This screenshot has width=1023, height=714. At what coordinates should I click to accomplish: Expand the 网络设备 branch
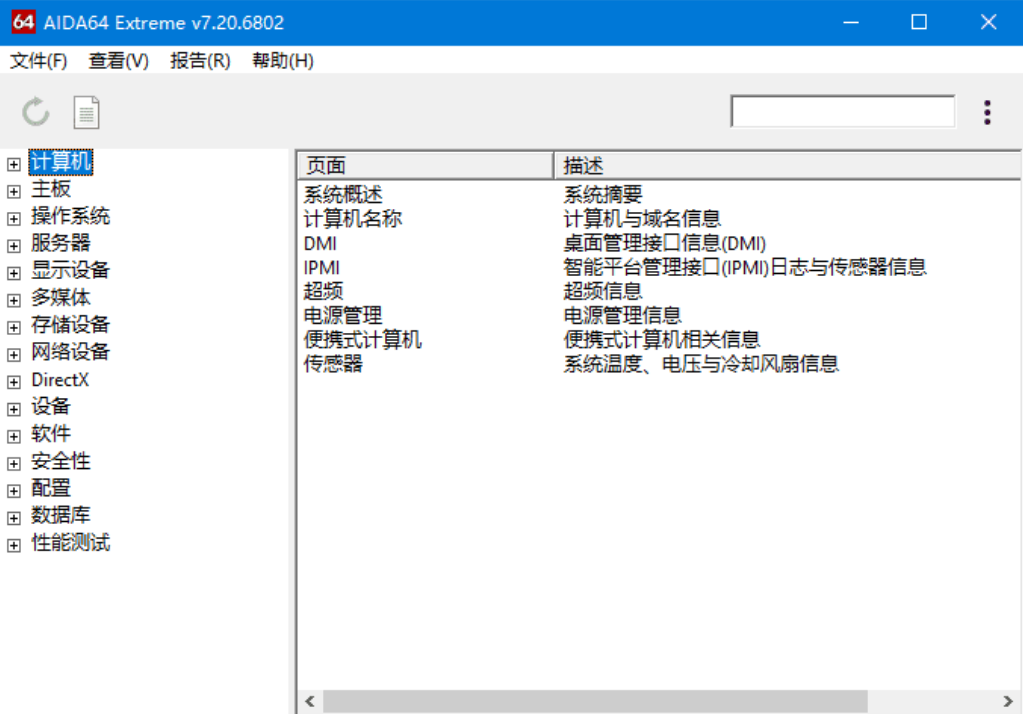pos(13,352)
